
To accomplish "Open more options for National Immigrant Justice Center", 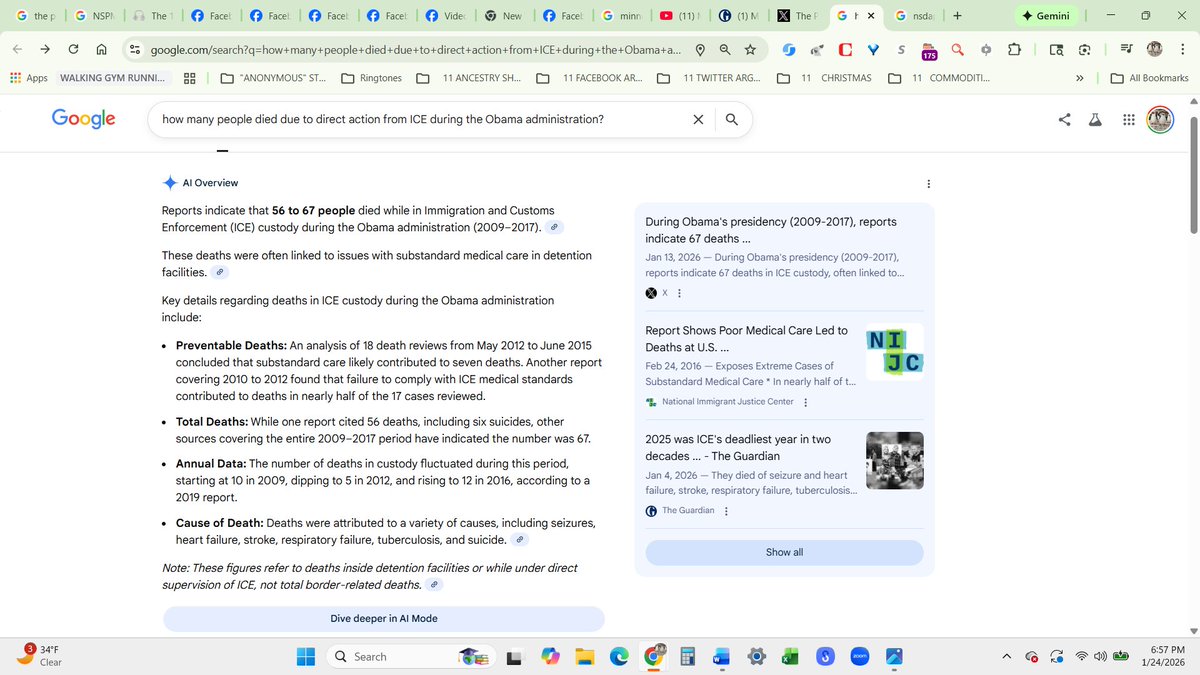I will point(806,402).
